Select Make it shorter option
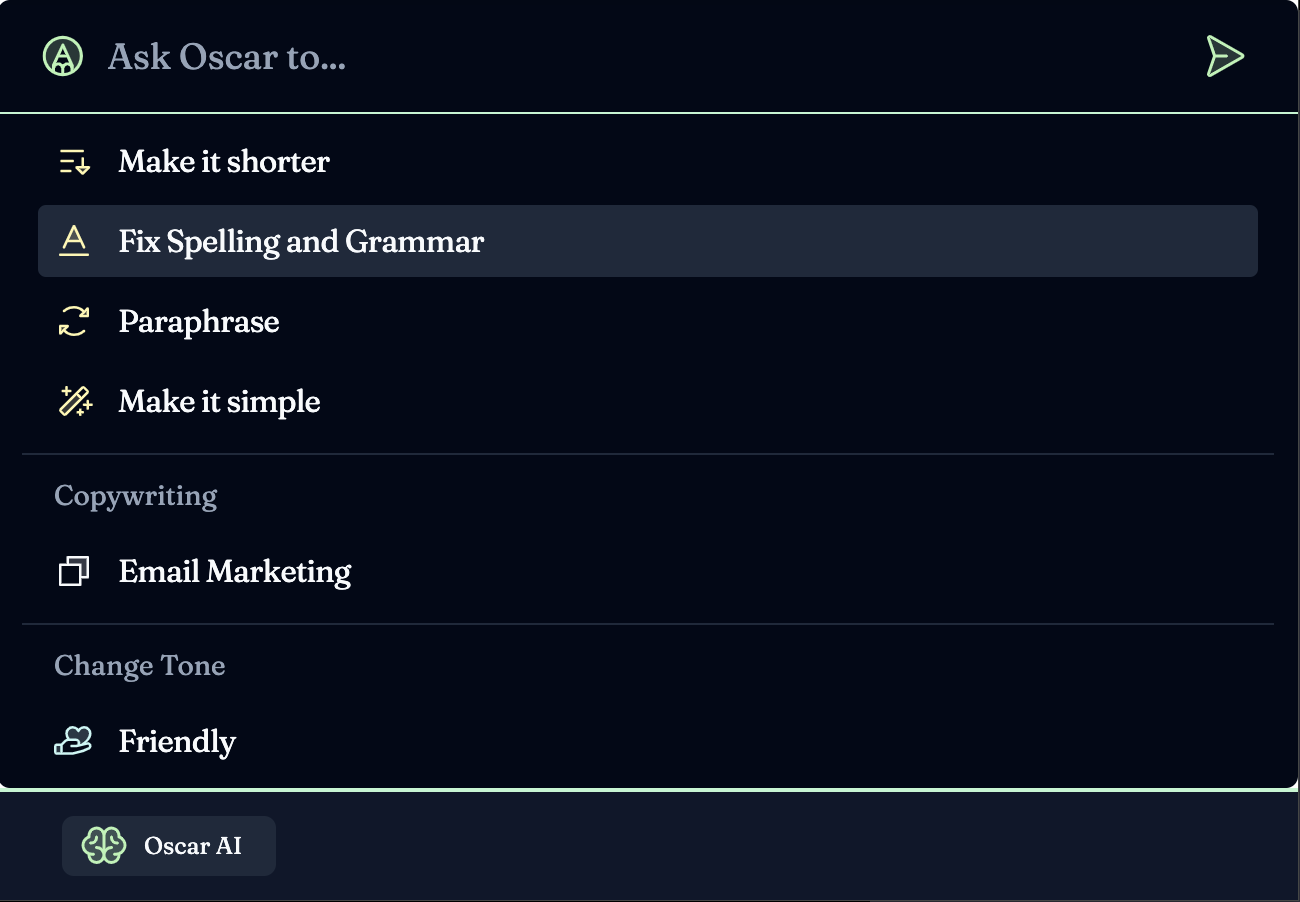Viewport: 1300px width, 902px height. [648, 161]
